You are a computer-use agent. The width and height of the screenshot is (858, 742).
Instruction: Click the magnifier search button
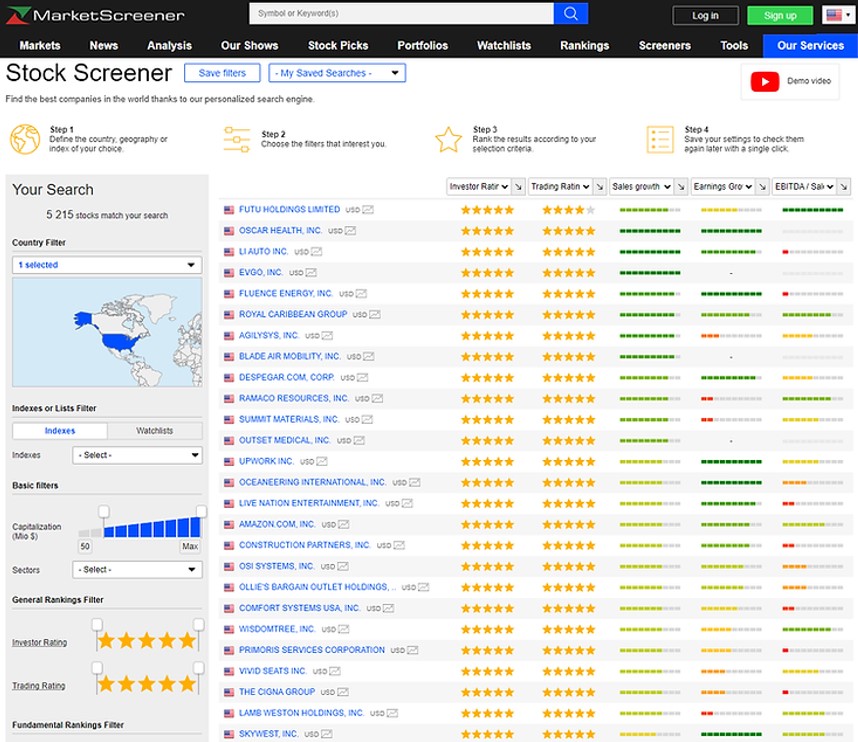570,14
